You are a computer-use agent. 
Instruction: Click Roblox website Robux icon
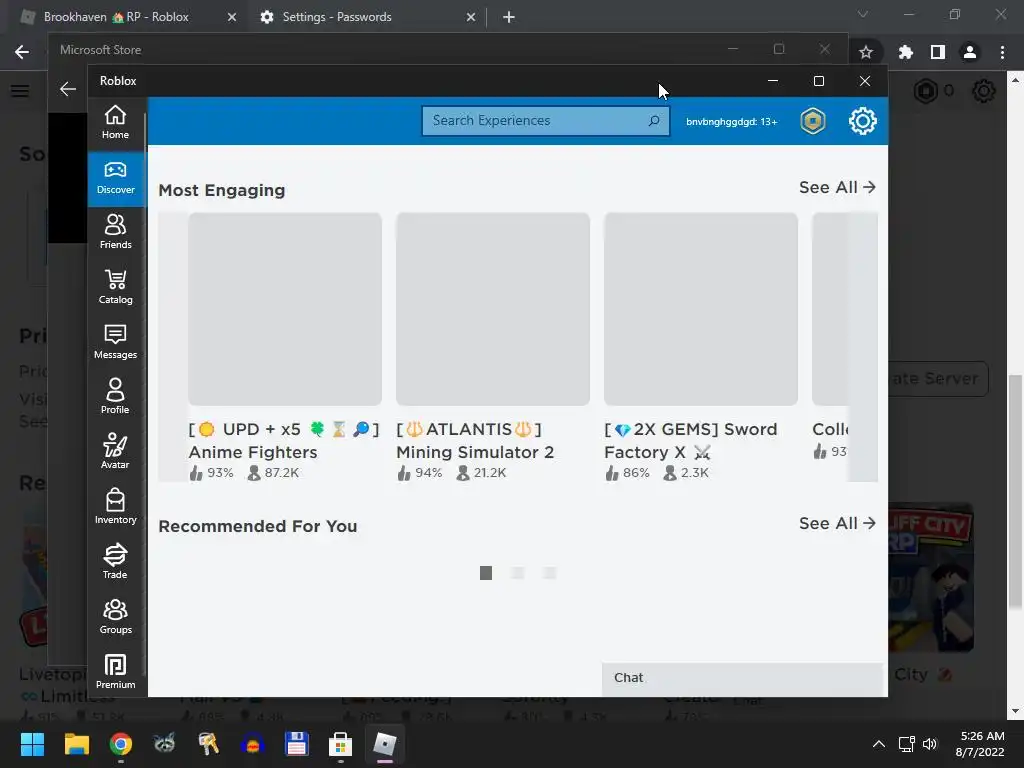(x=925, y=91)
